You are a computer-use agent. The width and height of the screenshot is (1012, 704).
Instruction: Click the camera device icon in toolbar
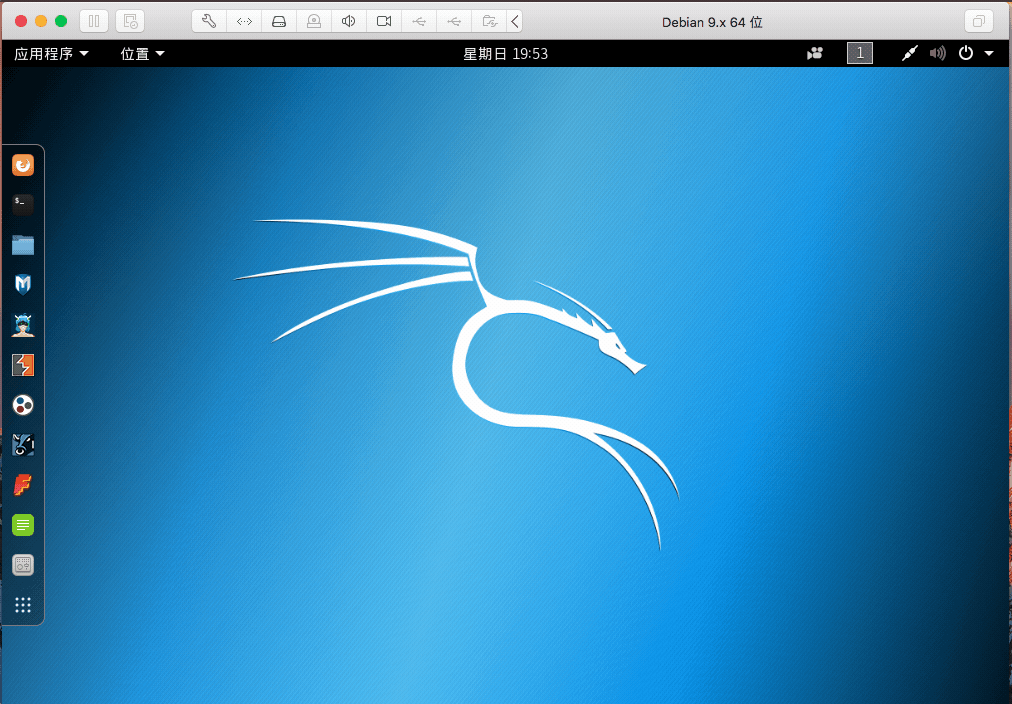click(384, 21)
